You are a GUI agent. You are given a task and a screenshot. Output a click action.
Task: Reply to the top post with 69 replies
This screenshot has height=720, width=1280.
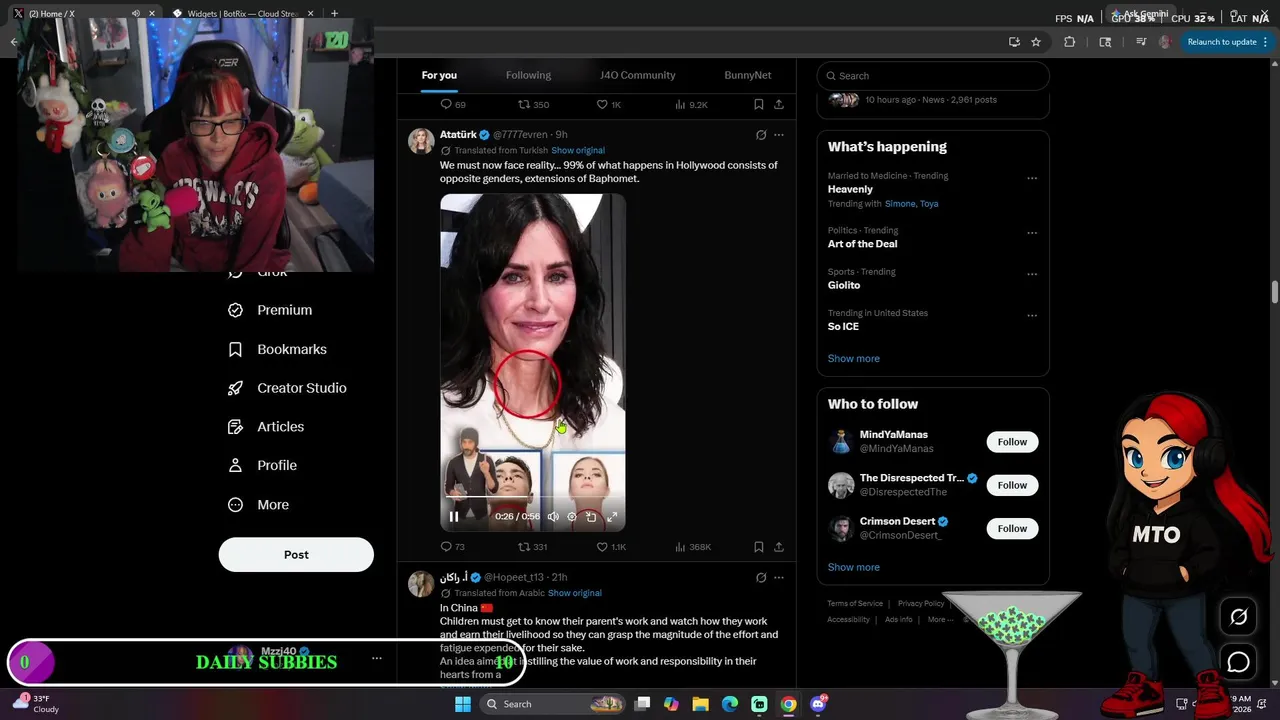coord(453,104)
